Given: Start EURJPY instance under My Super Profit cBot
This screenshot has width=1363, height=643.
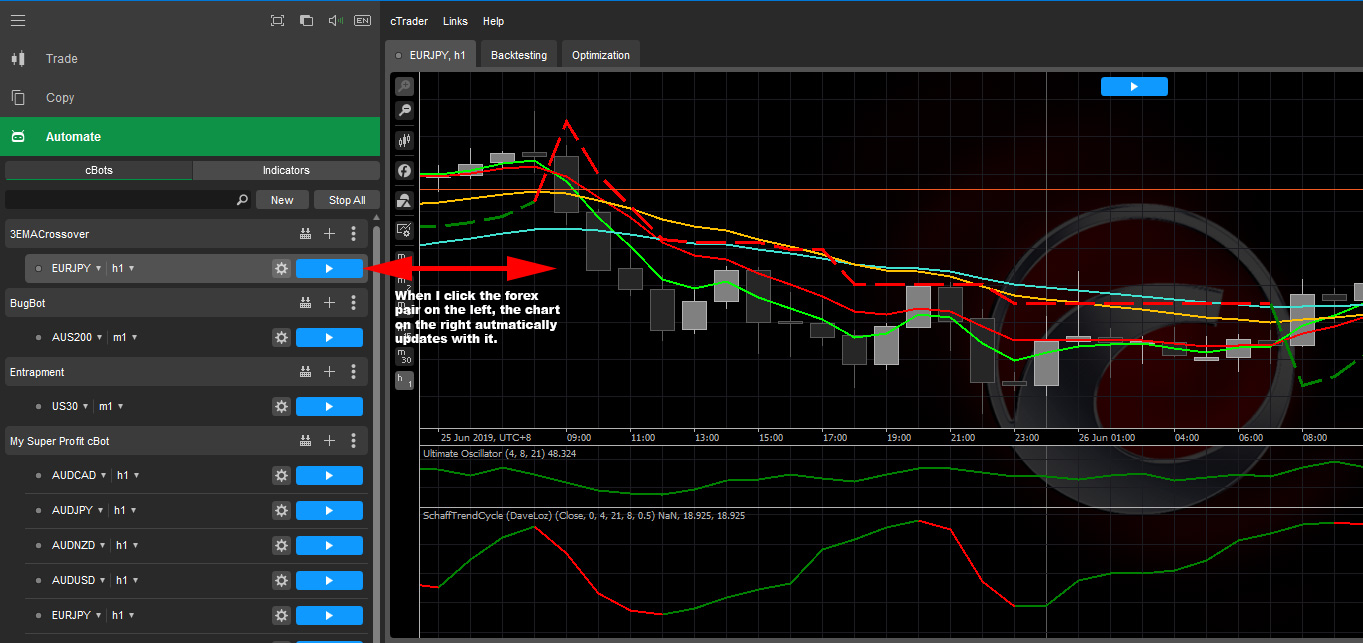Looking at the screenshot, I should [x=329, y=615].
